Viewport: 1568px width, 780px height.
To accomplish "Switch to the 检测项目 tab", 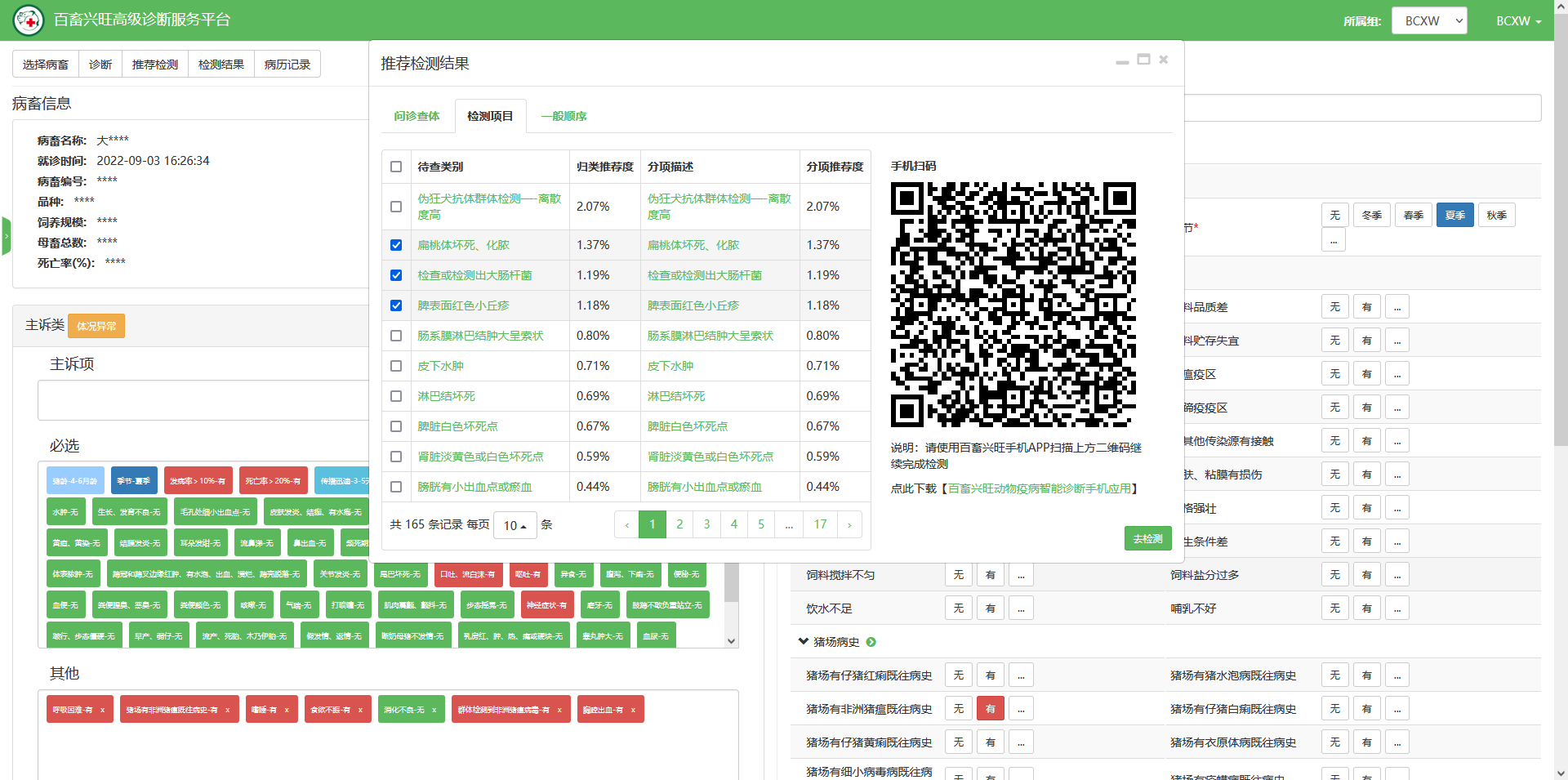I will 490,116.
